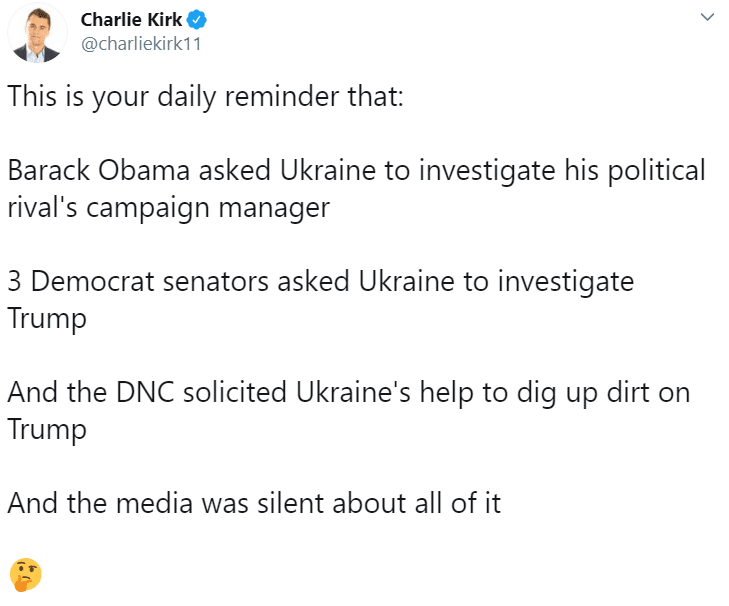Click 'And the media was silent' sentence
This screenshot has width=729, height=606.
(254, 503)
